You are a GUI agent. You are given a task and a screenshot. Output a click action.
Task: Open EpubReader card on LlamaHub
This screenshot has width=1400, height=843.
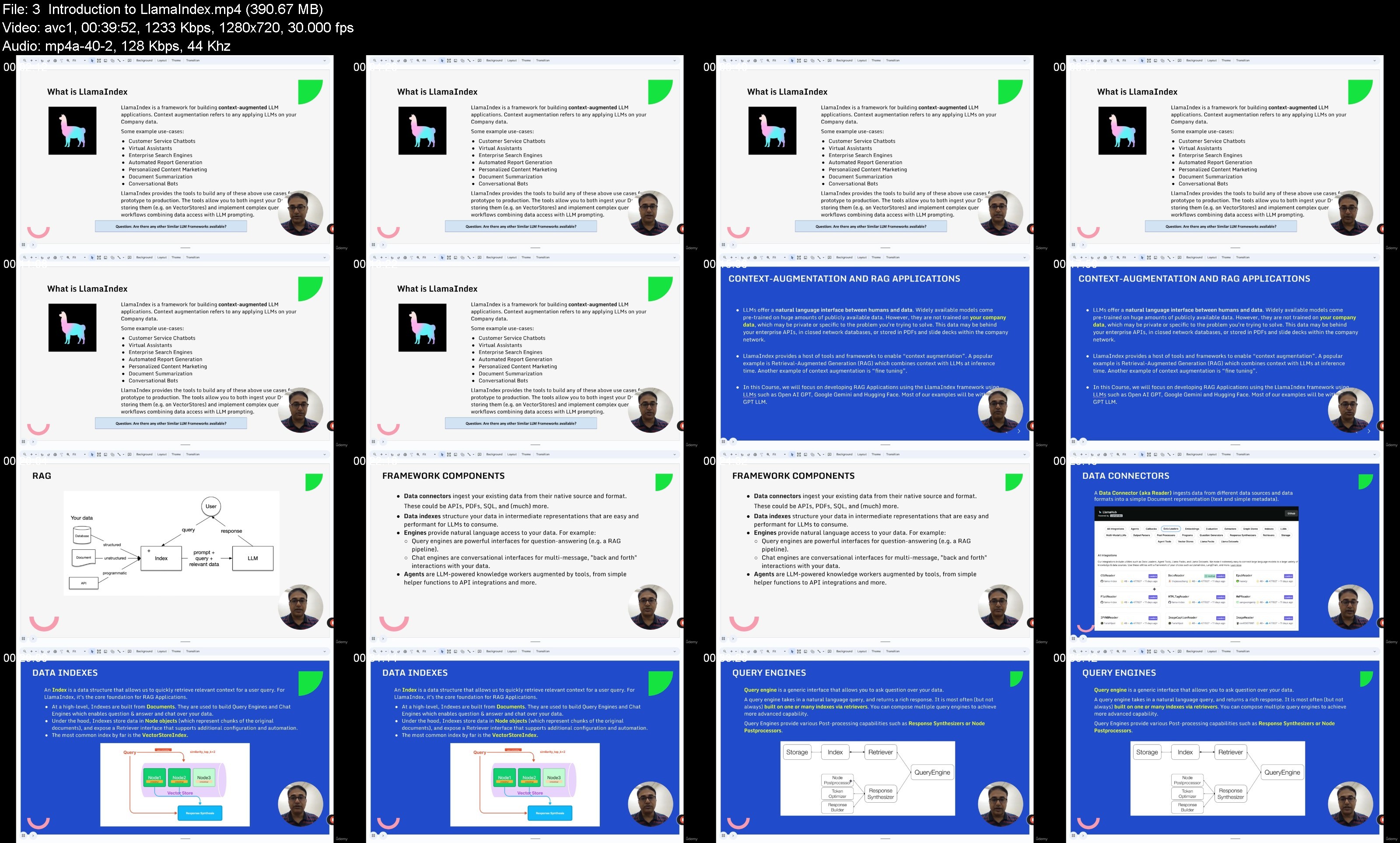pos(1265,578)
